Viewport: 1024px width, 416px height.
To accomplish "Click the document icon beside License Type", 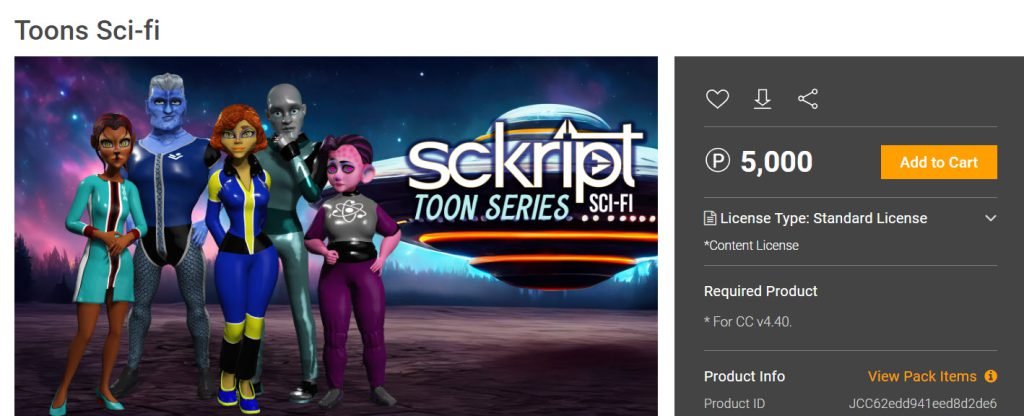I will pyautogui.click(x=710, y=218).
